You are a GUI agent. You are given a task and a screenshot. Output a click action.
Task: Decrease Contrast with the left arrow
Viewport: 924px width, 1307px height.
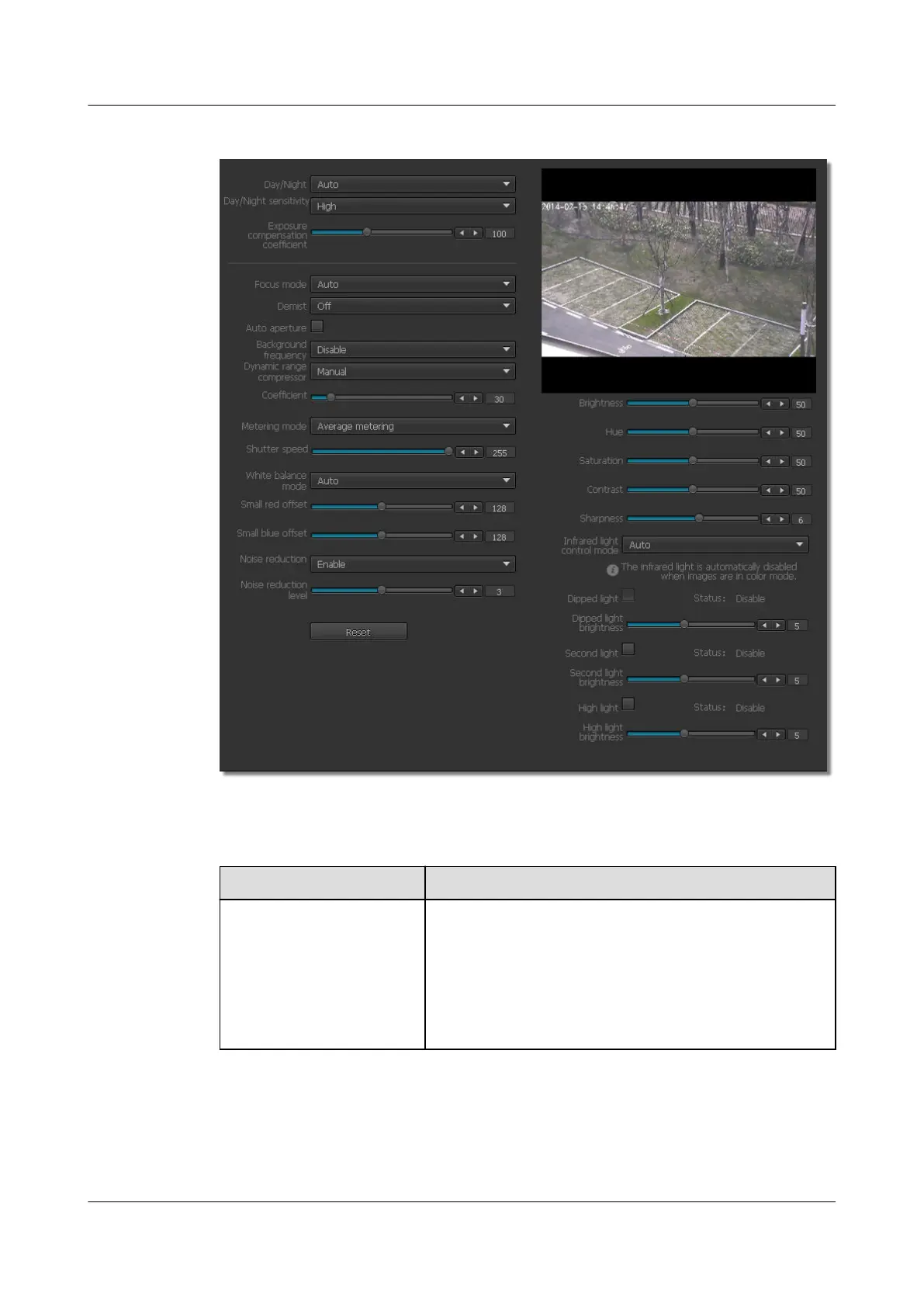[768, 490]
